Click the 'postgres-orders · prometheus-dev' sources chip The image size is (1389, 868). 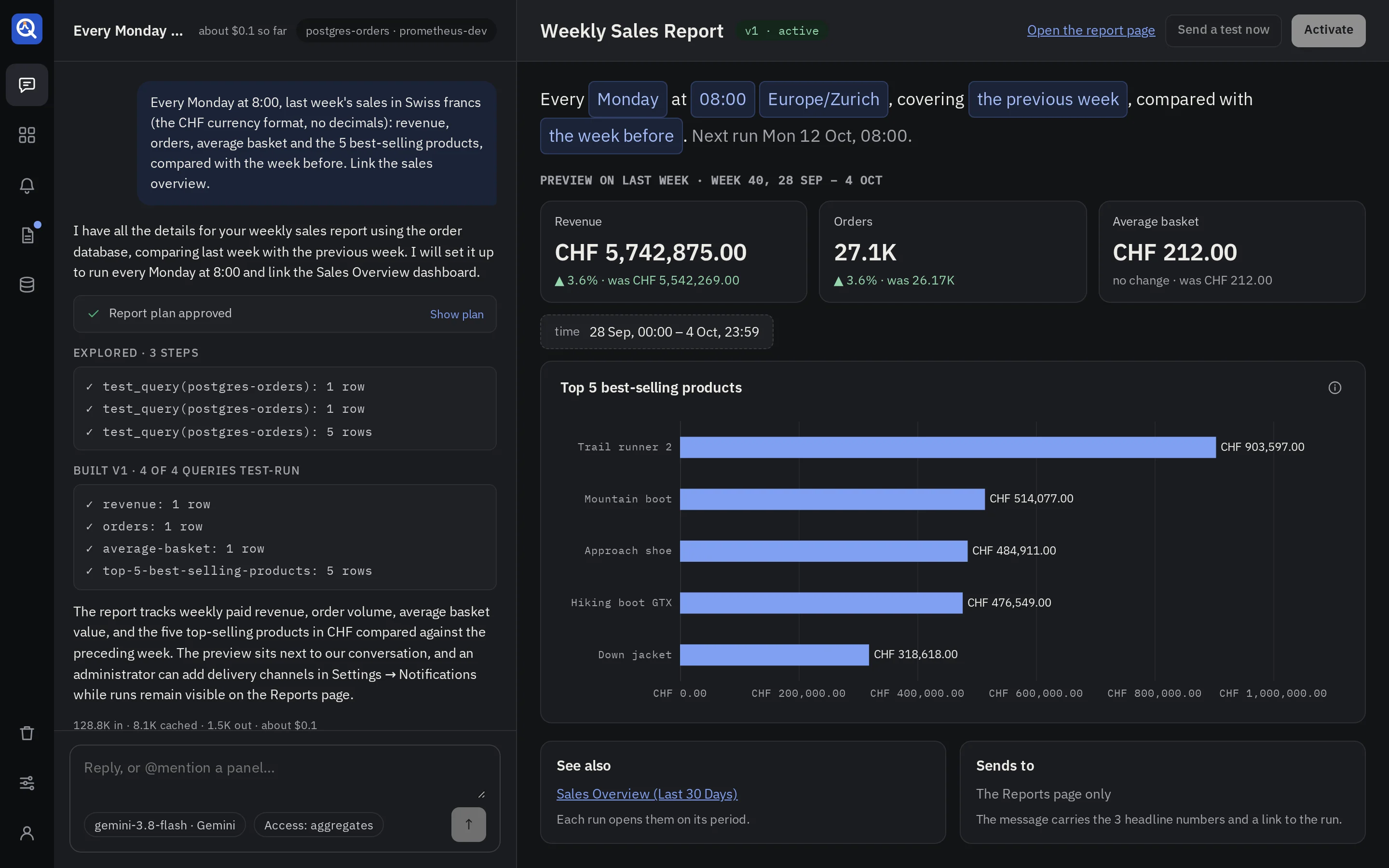[396, 31]
